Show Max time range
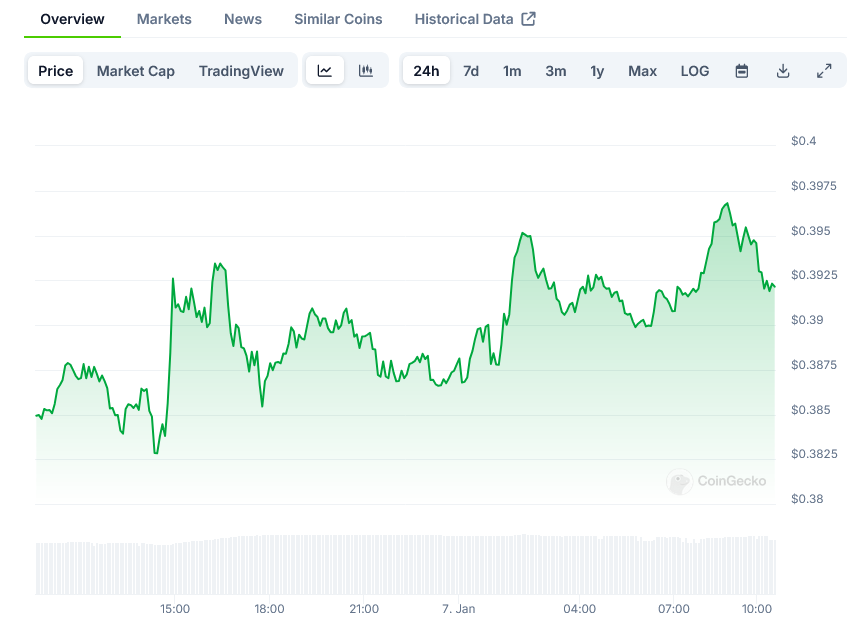Image resolution: width=847 pixels, height=631 pixels. [642, 71]
